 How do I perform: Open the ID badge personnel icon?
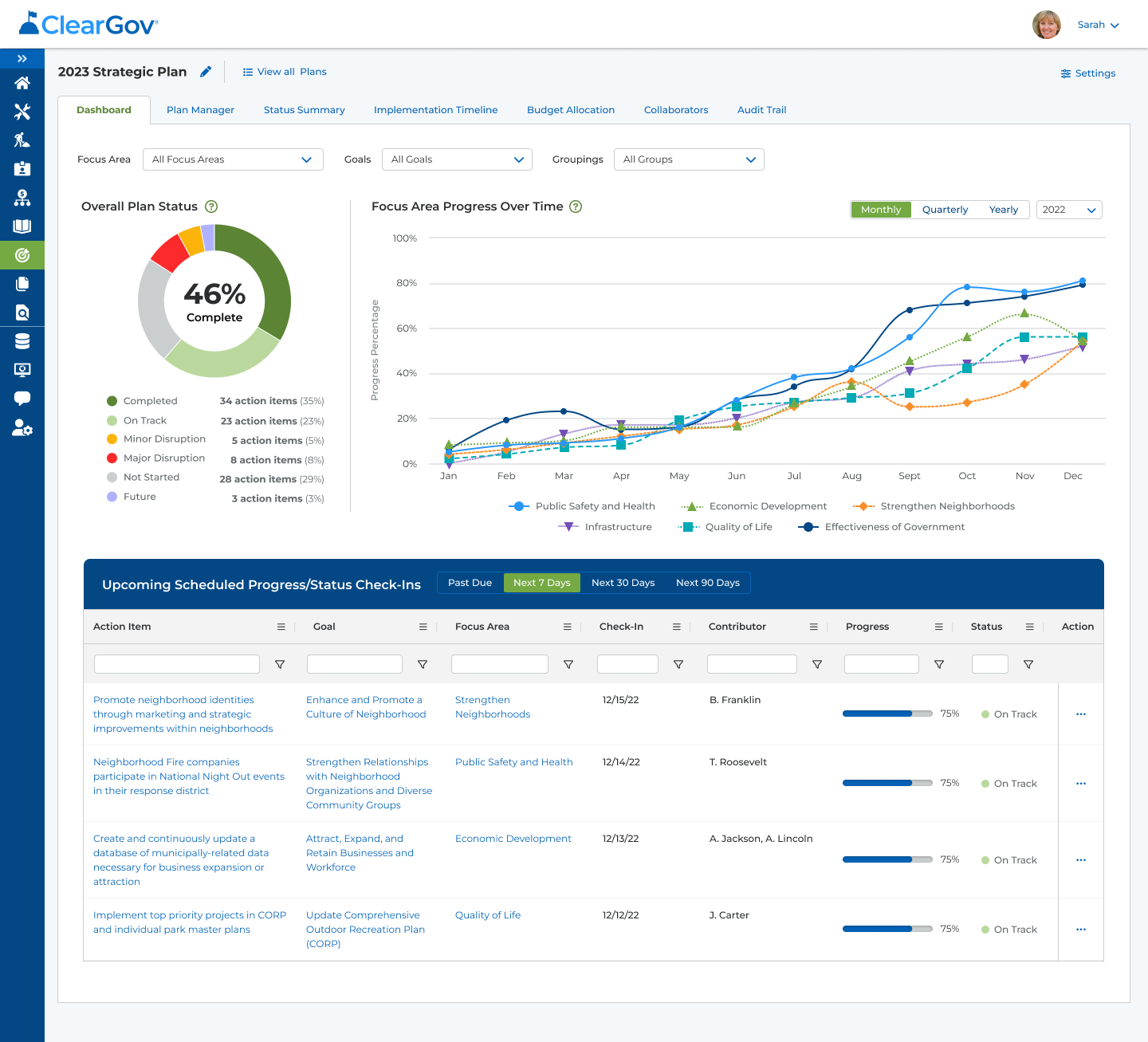tap(22, 169)
